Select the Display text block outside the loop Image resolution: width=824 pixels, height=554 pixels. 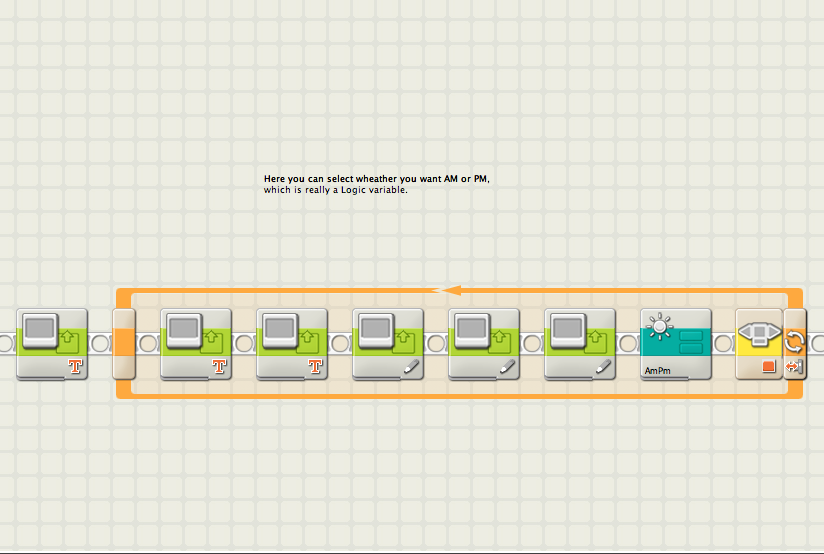click(x=52, y=344)
